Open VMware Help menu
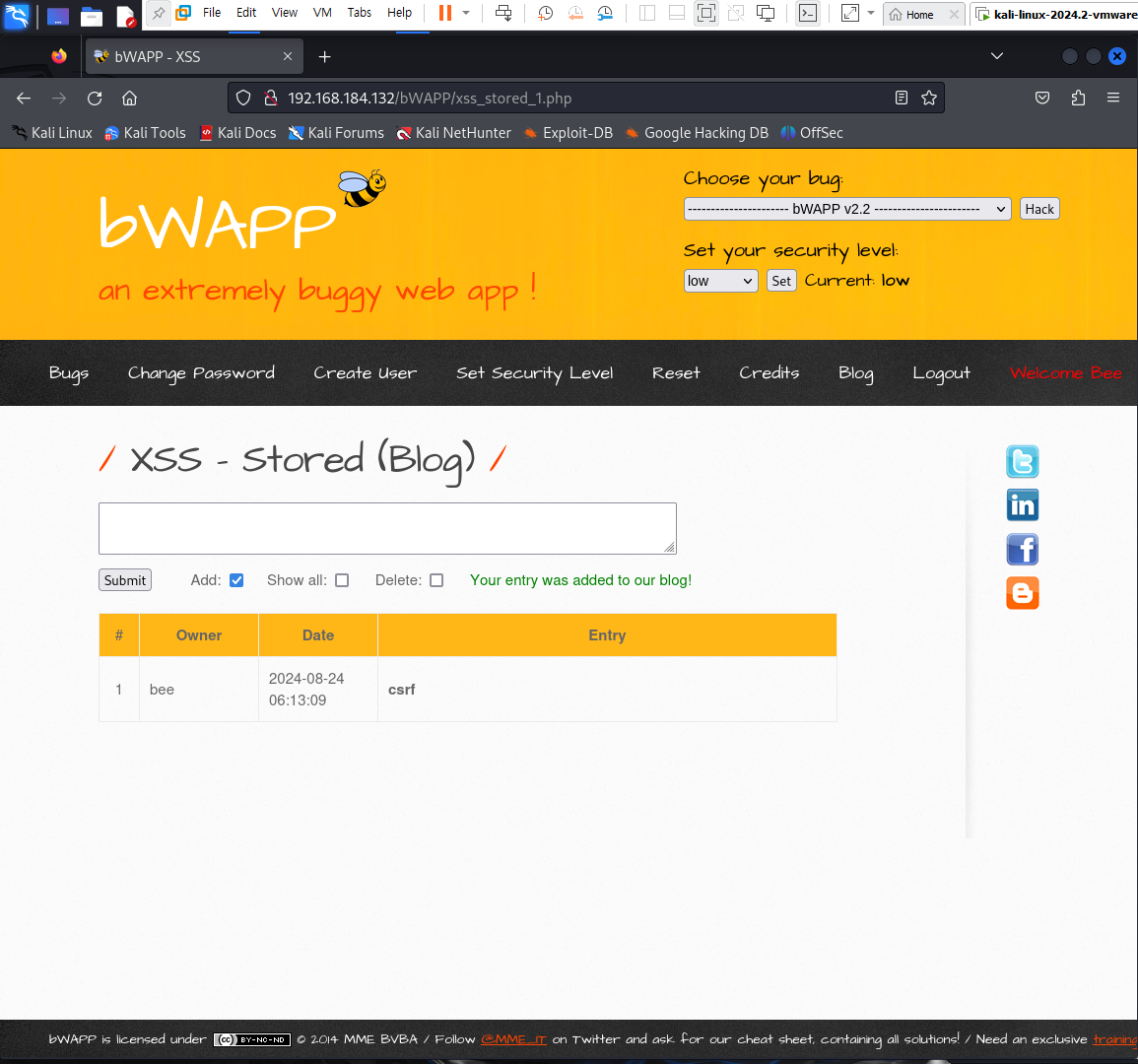1138x1064 pixels. tap(399, 13)
